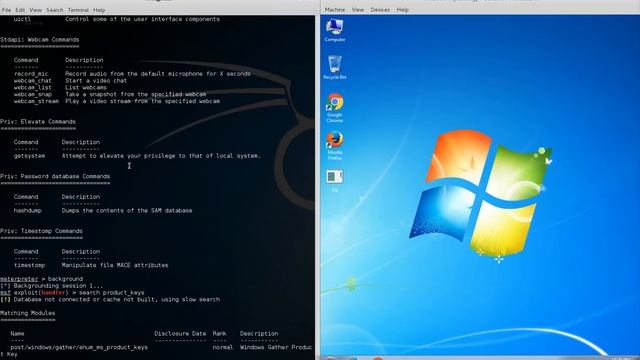Click the 'Start a video chat' description

(96, 81)
